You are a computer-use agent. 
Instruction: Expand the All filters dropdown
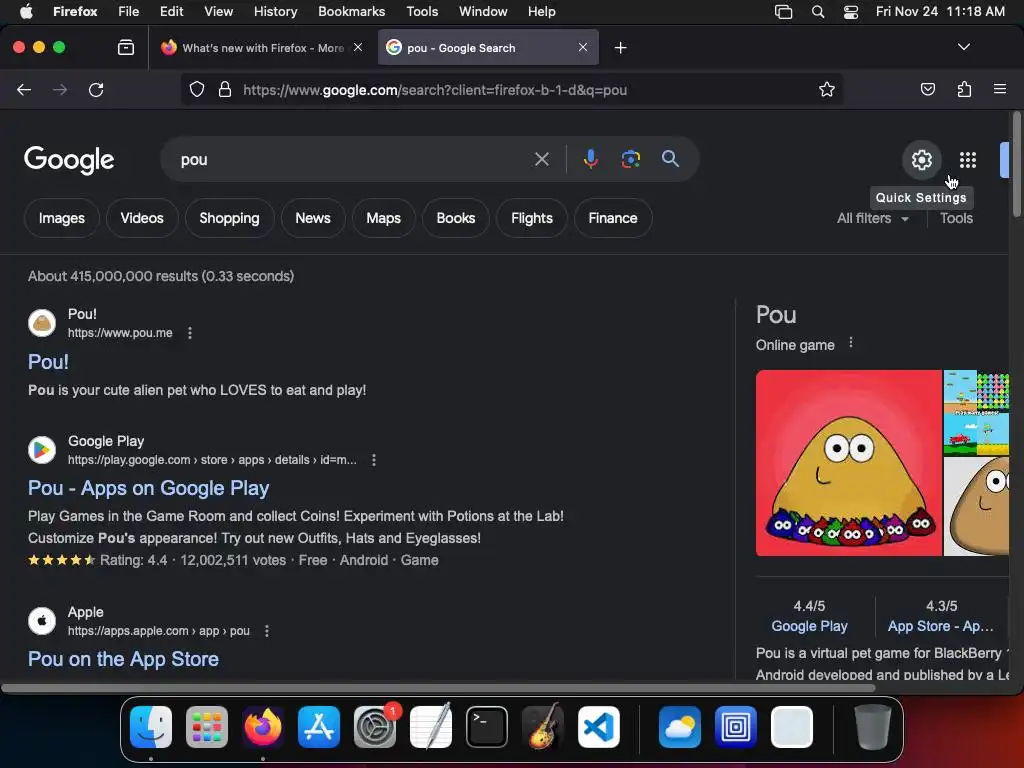(872, 218)
